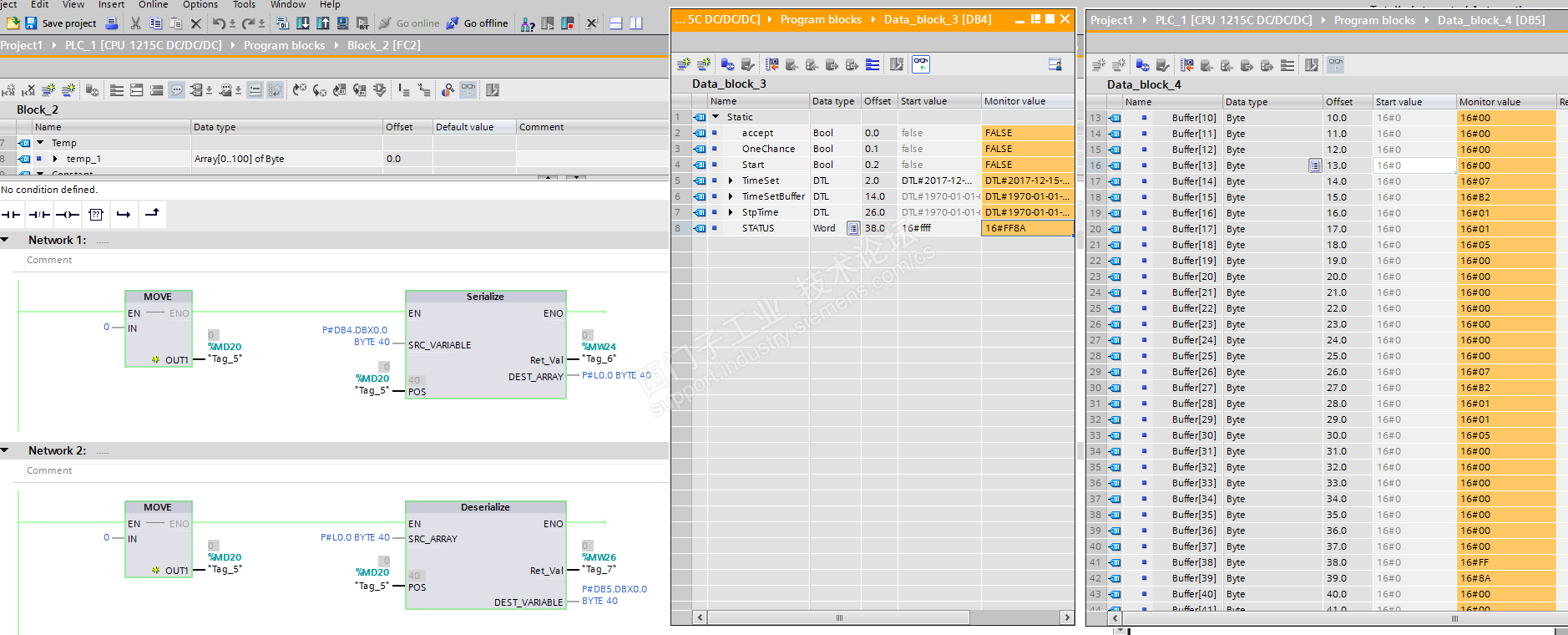Insert a normally open contact
This screenshot has height=635, width=1568.
11,215
